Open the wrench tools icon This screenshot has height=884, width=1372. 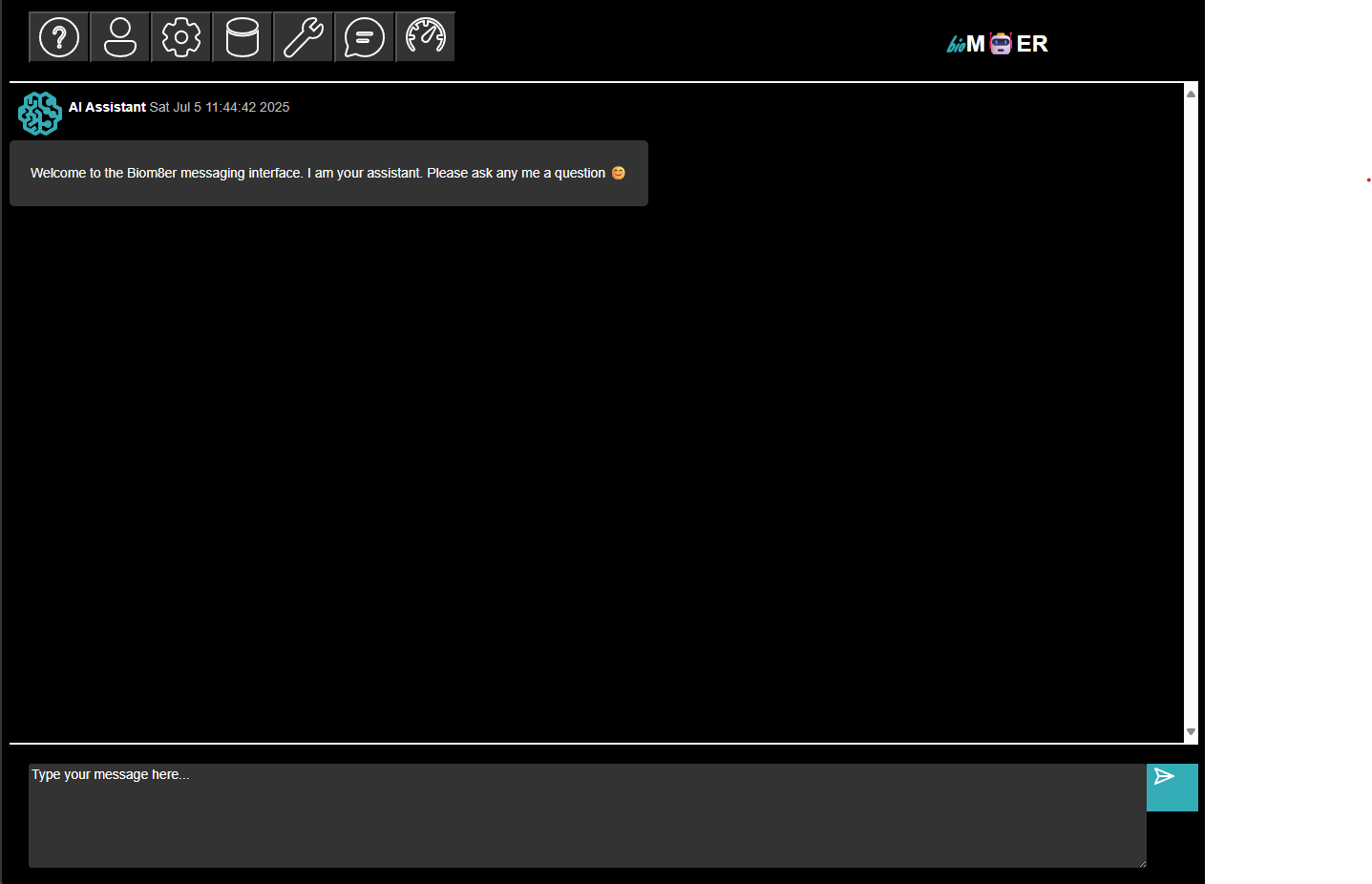coord(304,37)
